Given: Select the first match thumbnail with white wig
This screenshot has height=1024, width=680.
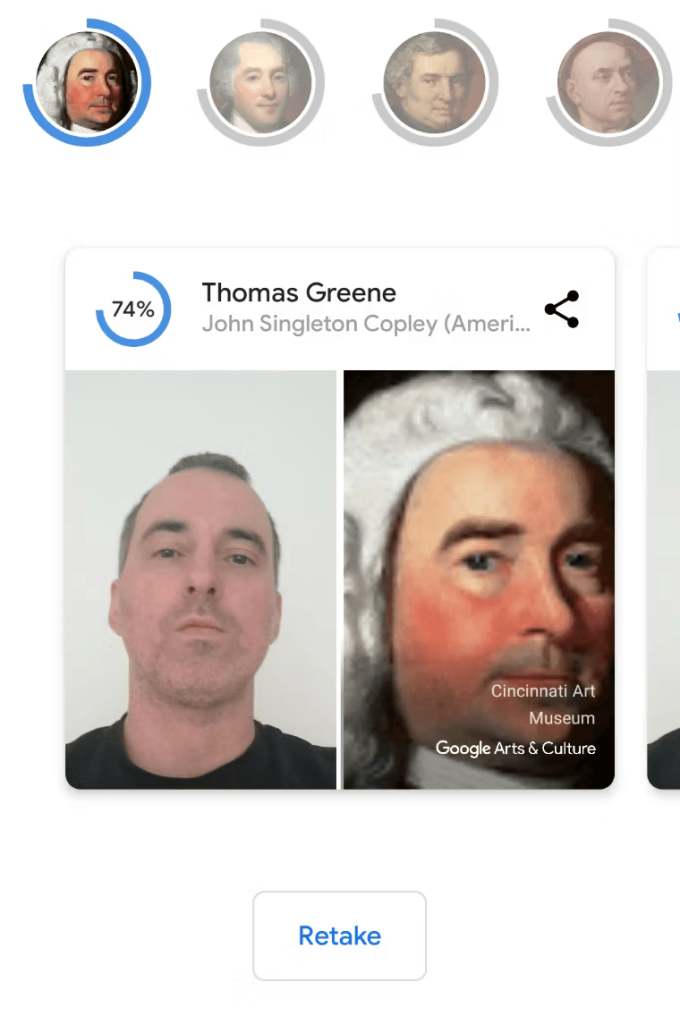Looking at the screenshot, I should click(87, 82).
